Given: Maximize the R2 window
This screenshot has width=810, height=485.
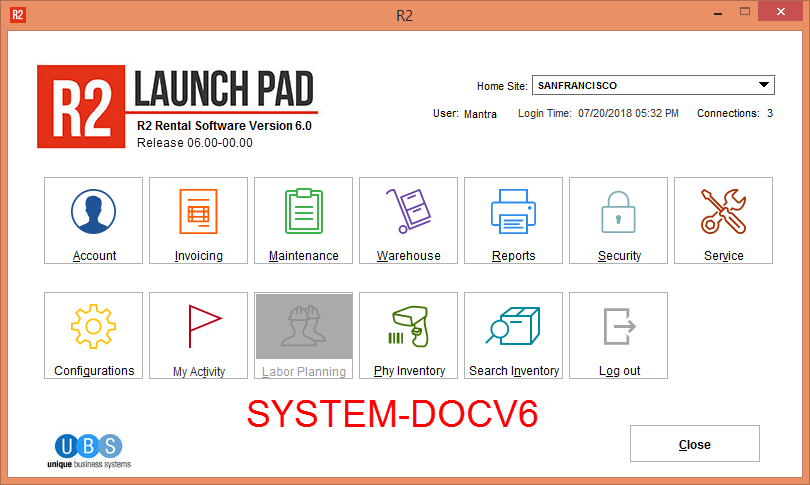Looking at the screenshot, I should [x=745, y=11].
